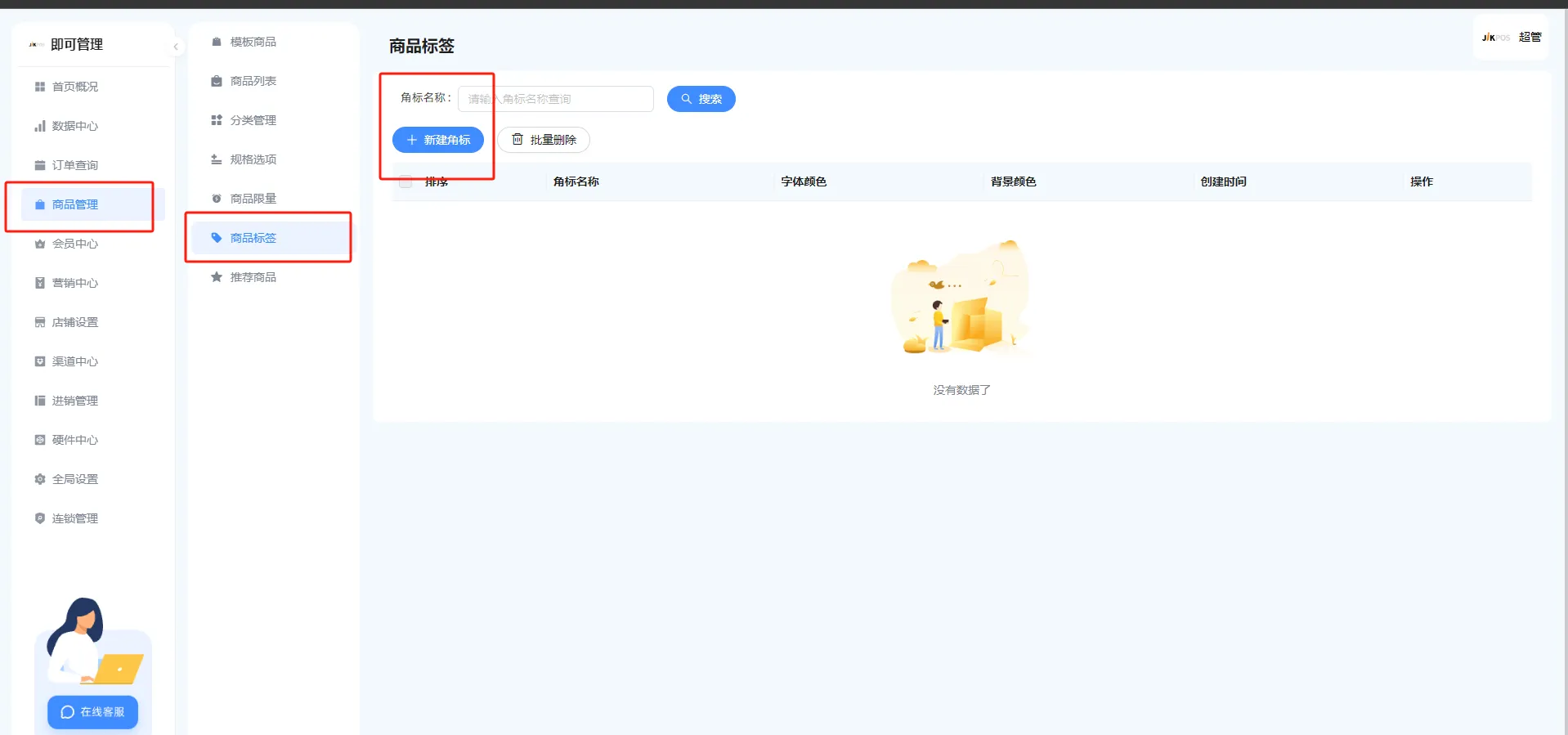1568x735 pixels.
Task: Click the 商品标签 tag icon
Action: [217, 238]
